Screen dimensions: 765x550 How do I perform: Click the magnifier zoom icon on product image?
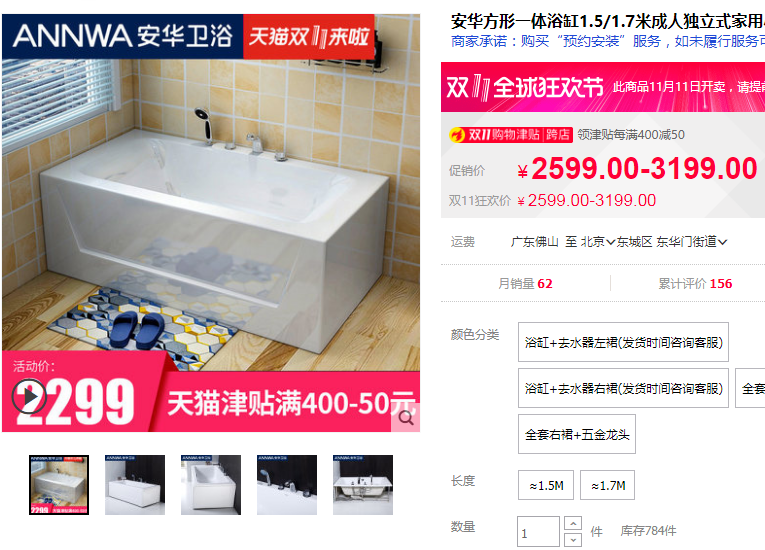click(x=406, y=418)
